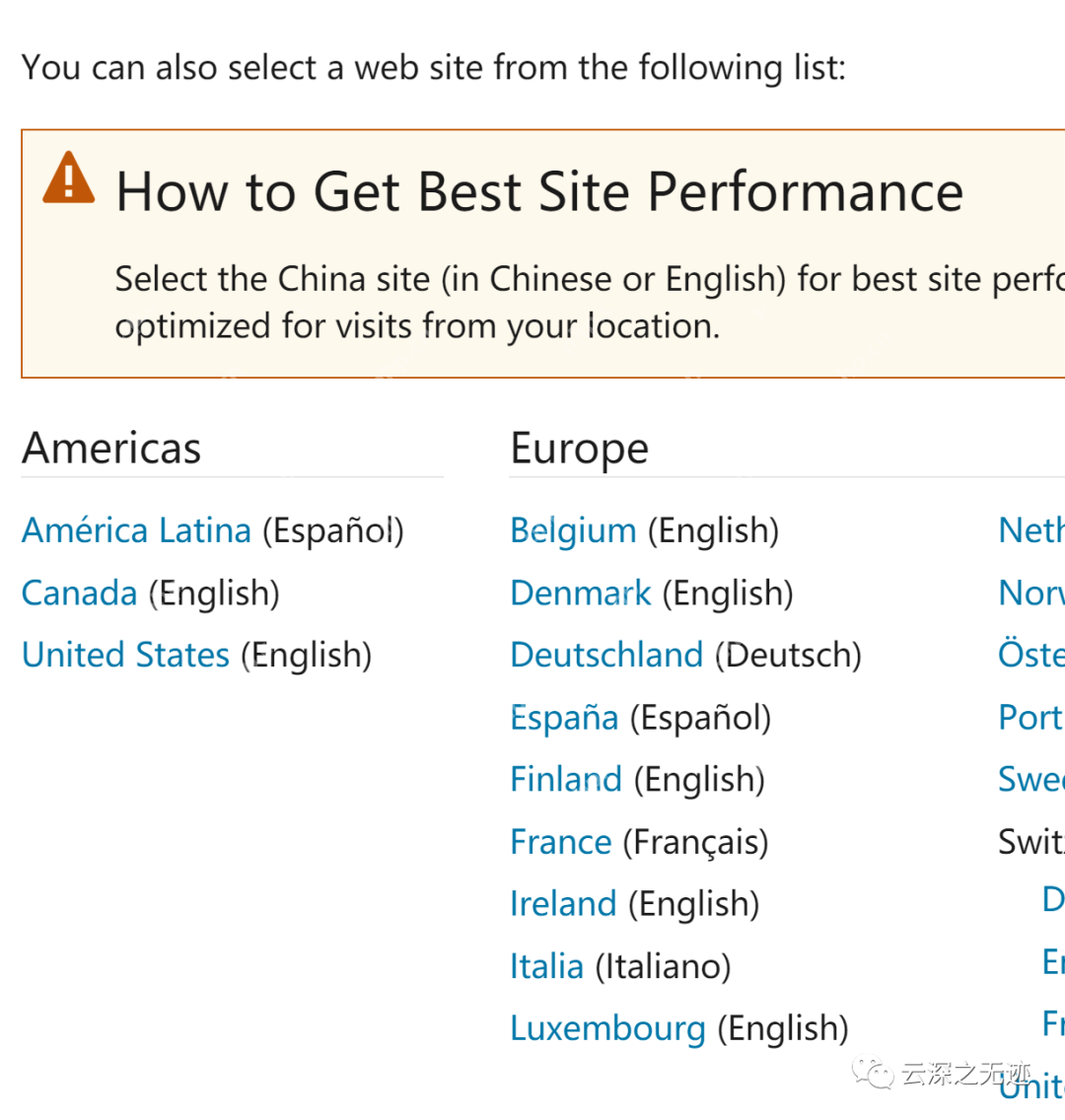Choose the United States site link

point(125,656)
